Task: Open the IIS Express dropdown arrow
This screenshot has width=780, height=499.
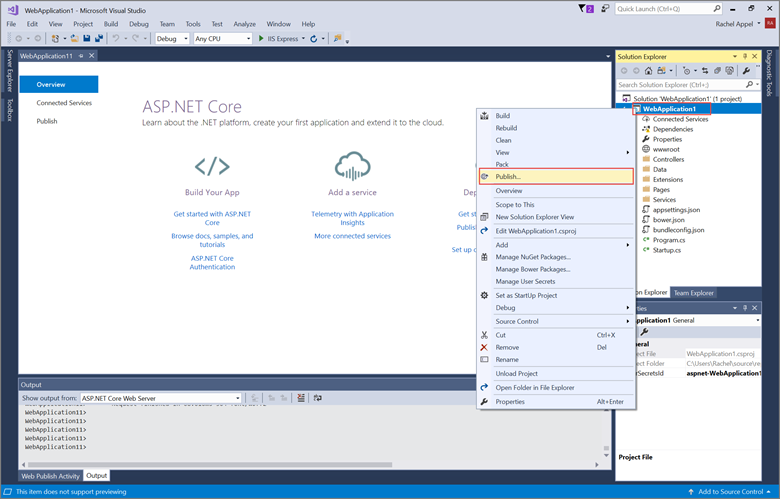Action: coord(303,38)
